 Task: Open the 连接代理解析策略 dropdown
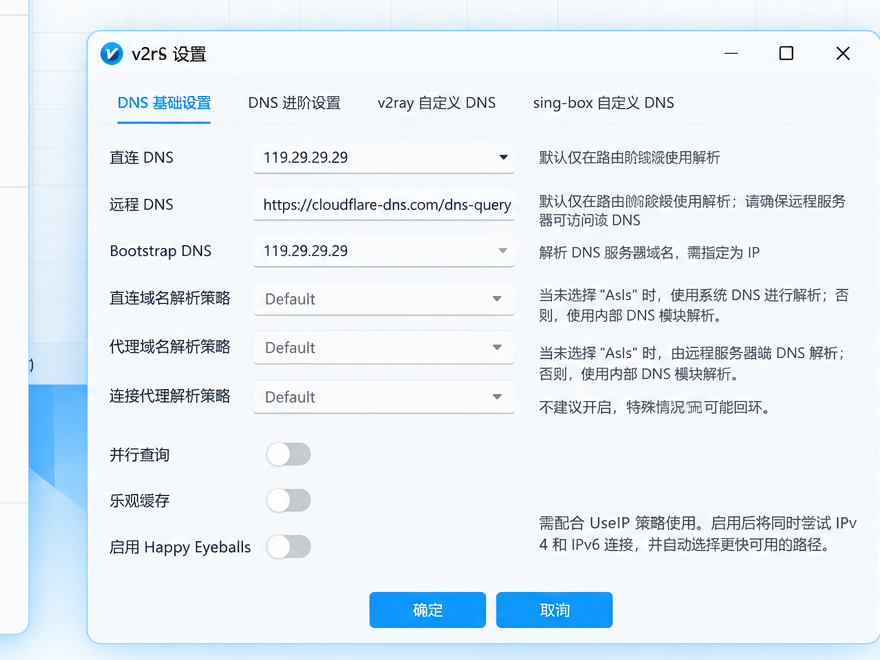(384, 397)
